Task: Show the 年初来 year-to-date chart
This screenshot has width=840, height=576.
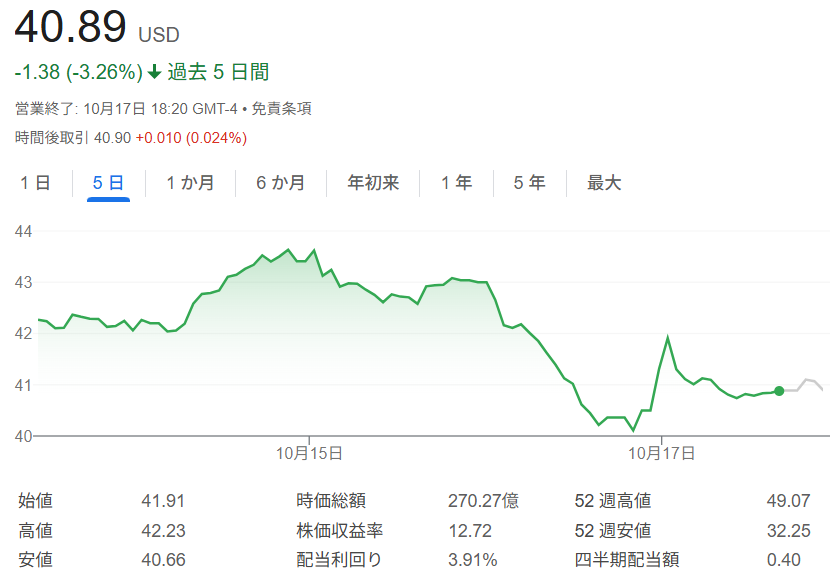Action: point(373,183)
